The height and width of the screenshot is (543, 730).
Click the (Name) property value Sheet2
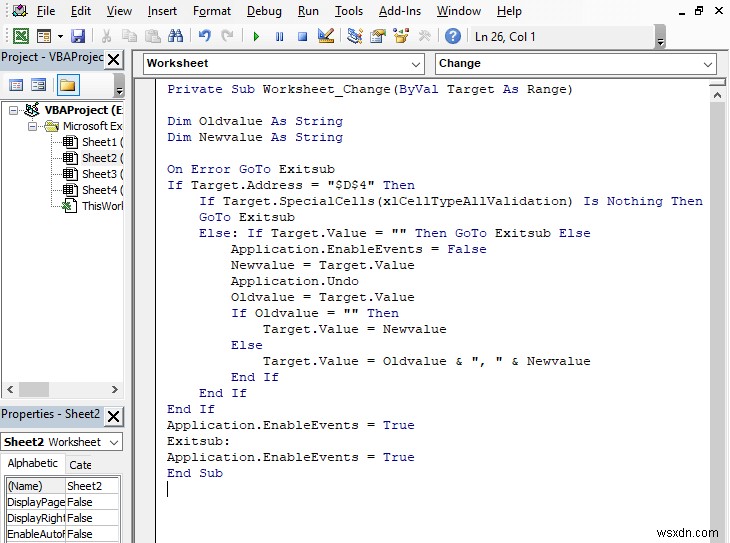coord(92,486)
